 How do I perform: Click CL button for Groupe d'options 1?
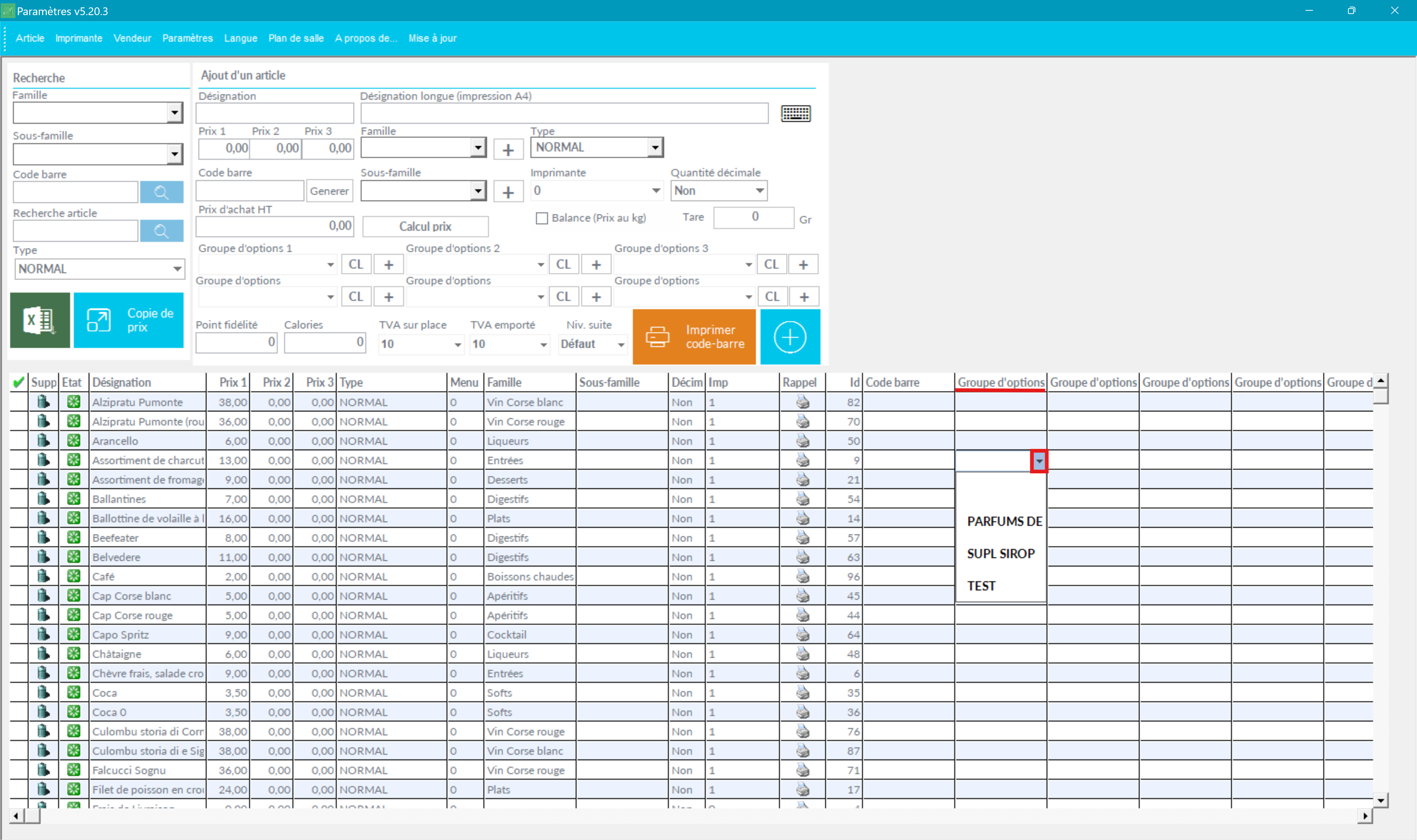pos(355,265)
